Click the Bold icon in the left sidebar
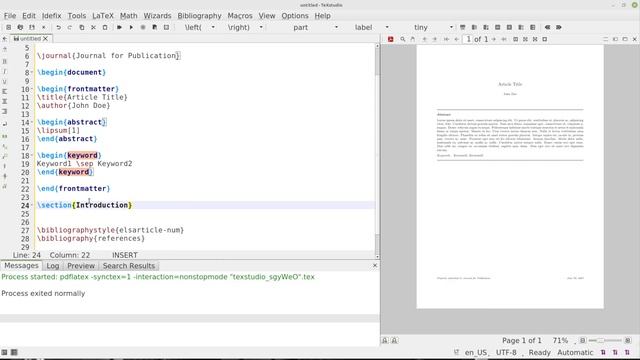Screen dimensions: 640x360 tap(4, 61)
